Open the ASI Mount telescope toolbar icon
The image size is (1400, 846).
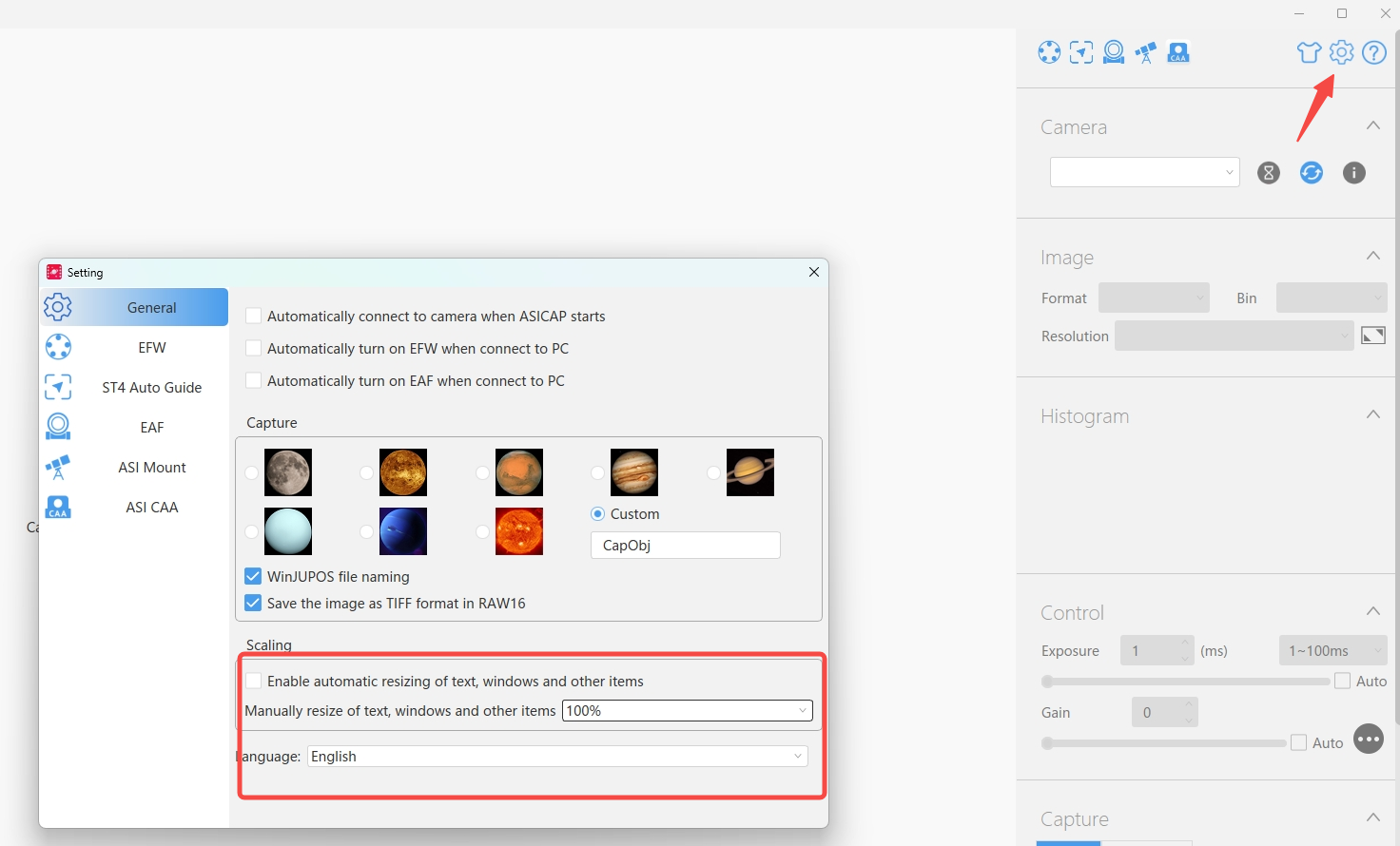[x=1146, y=52]
